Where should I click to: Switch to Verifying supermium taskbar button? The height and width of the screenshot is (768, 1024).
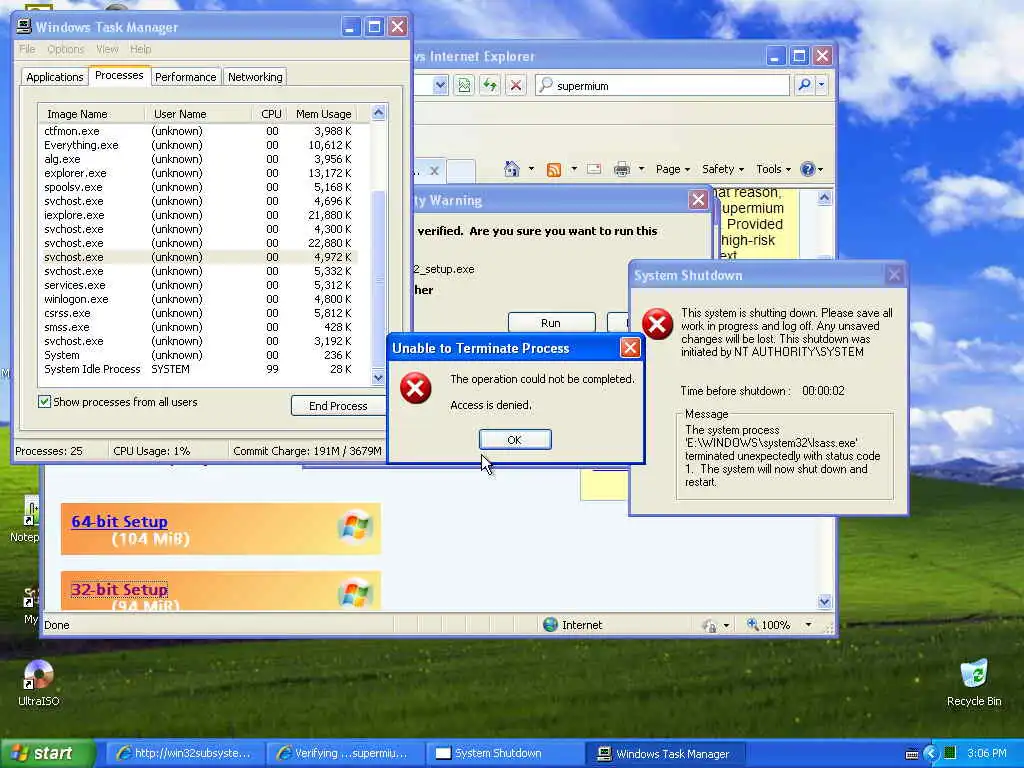point(345,753)
